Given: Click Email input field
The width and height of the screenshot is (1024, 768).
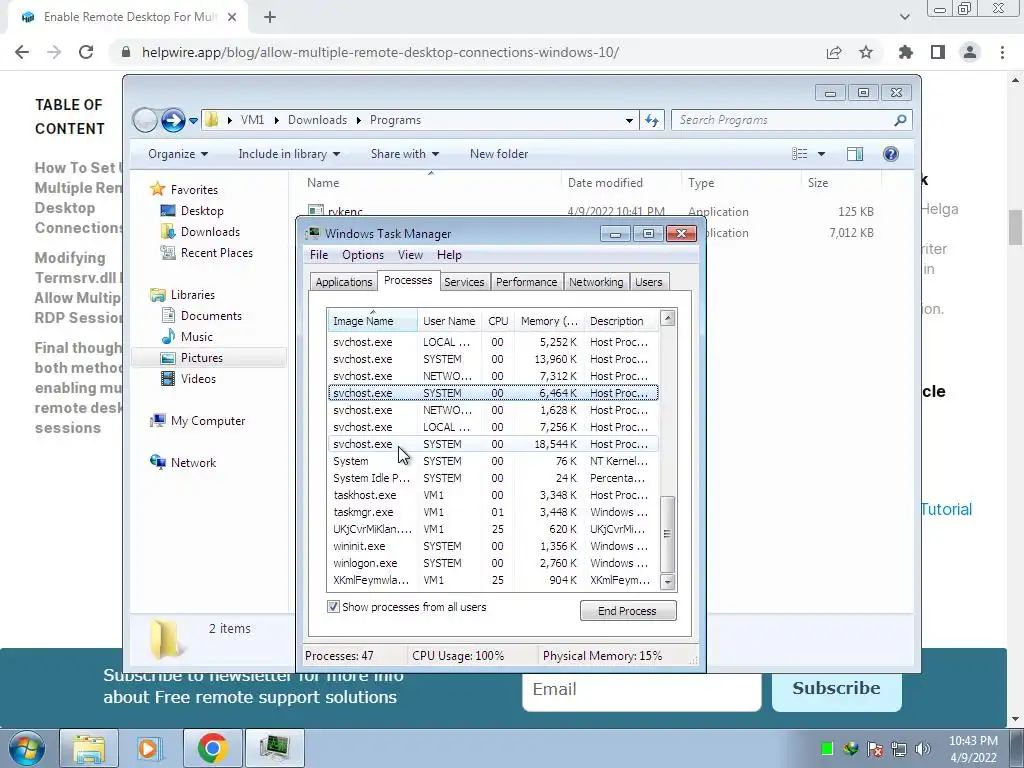Looking at the screenshot, I should point(642,690).
